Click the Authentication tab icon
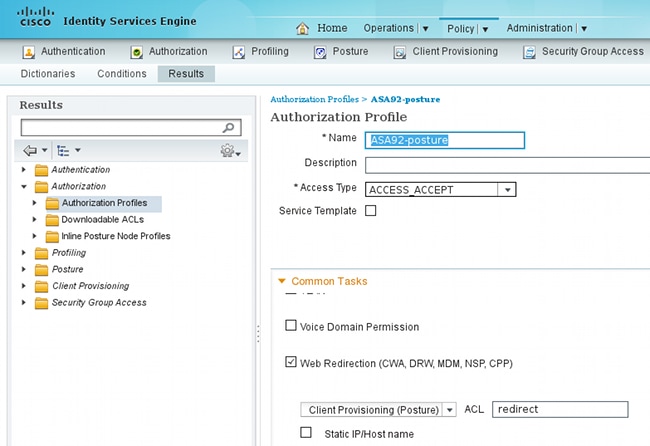Image resolution: width=650 pixels, height=446 pixels. 29,52
